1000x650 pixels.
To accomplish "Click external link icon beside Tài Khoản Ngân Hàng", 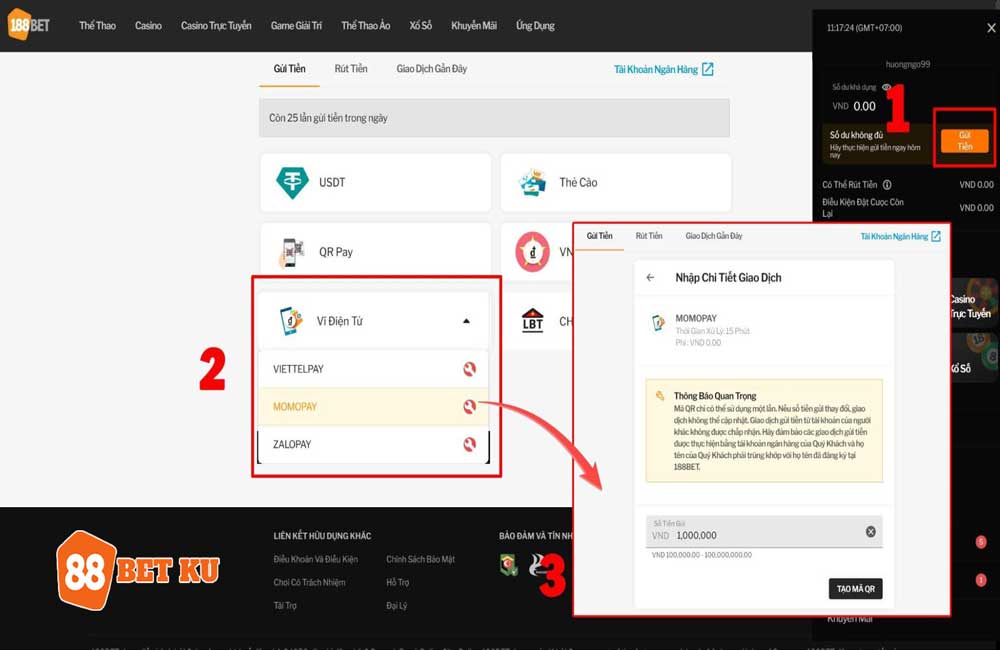I will [x=707, y=69].
